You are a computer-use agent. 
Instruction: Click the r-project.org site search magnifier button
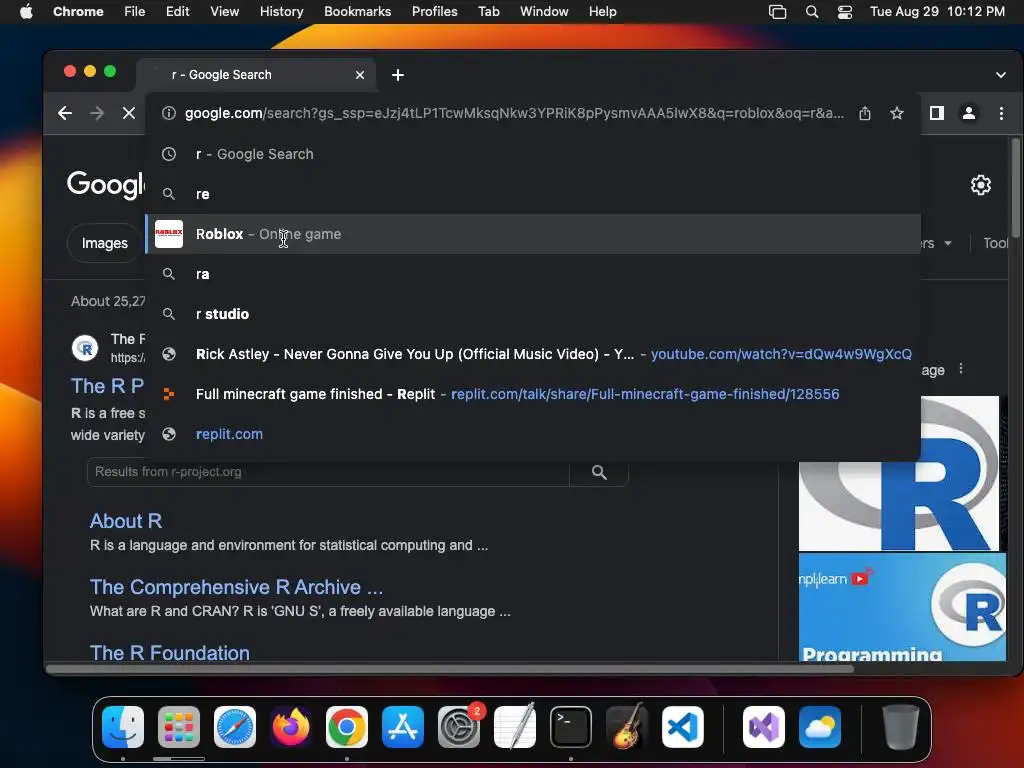[599, 472]
